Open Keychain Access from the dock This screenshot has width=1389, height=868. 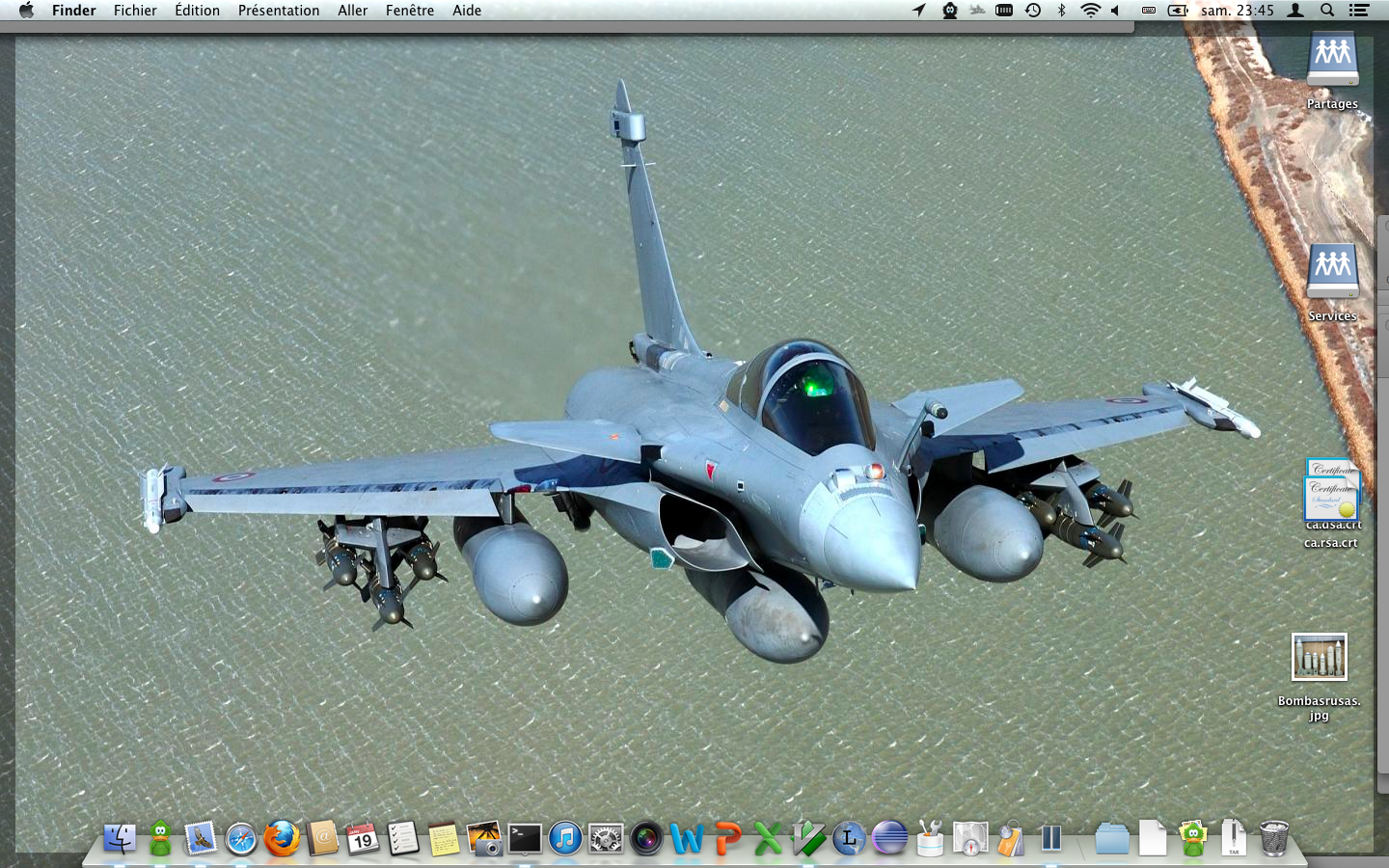coord(1011,839)
